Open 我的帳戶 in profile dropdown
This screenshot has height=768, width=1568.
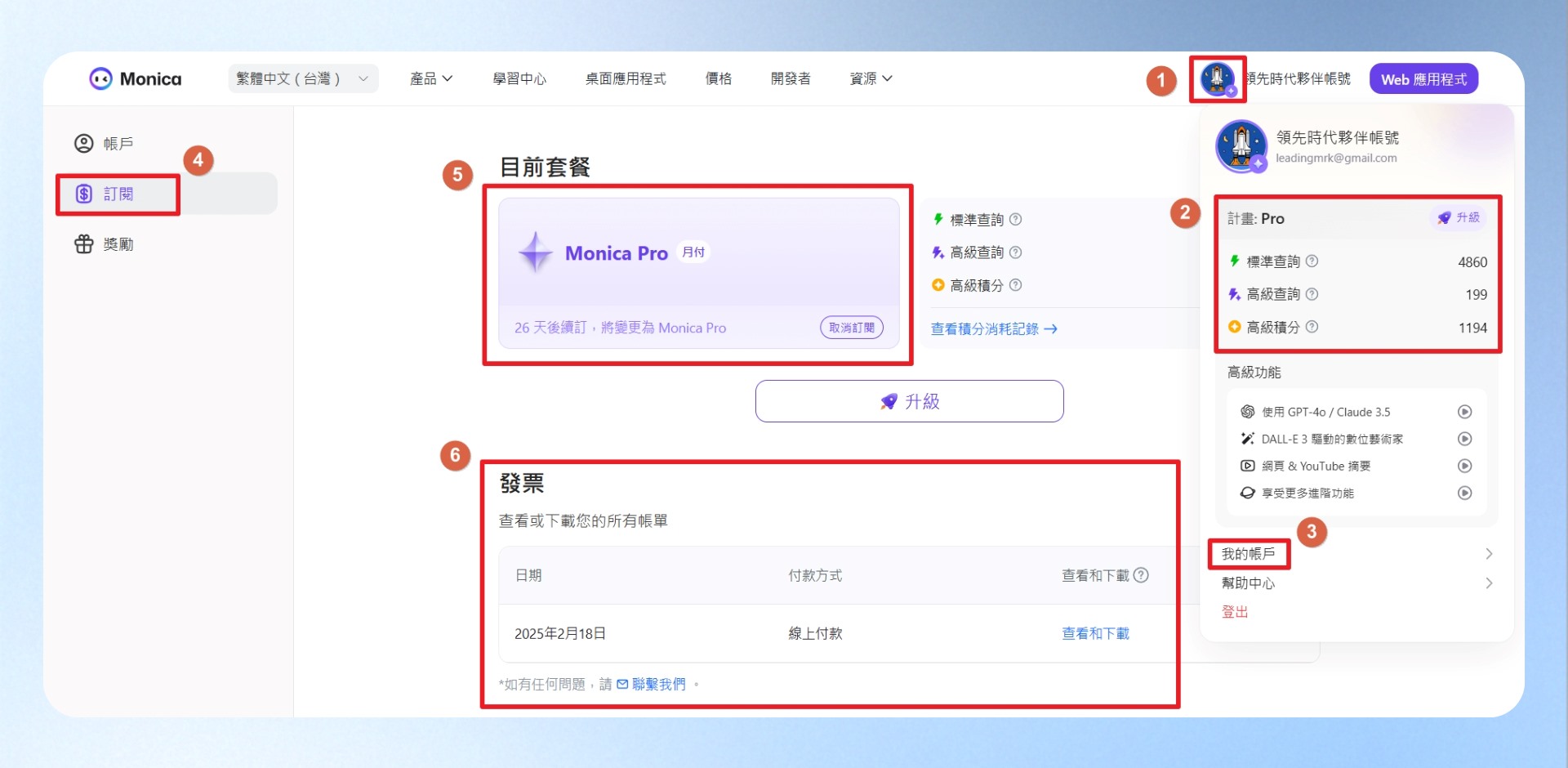coord(1248,554)
